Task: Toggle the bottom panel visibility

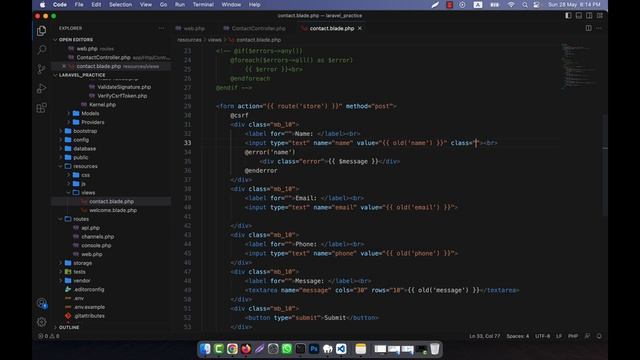Action: coord(579,16)
